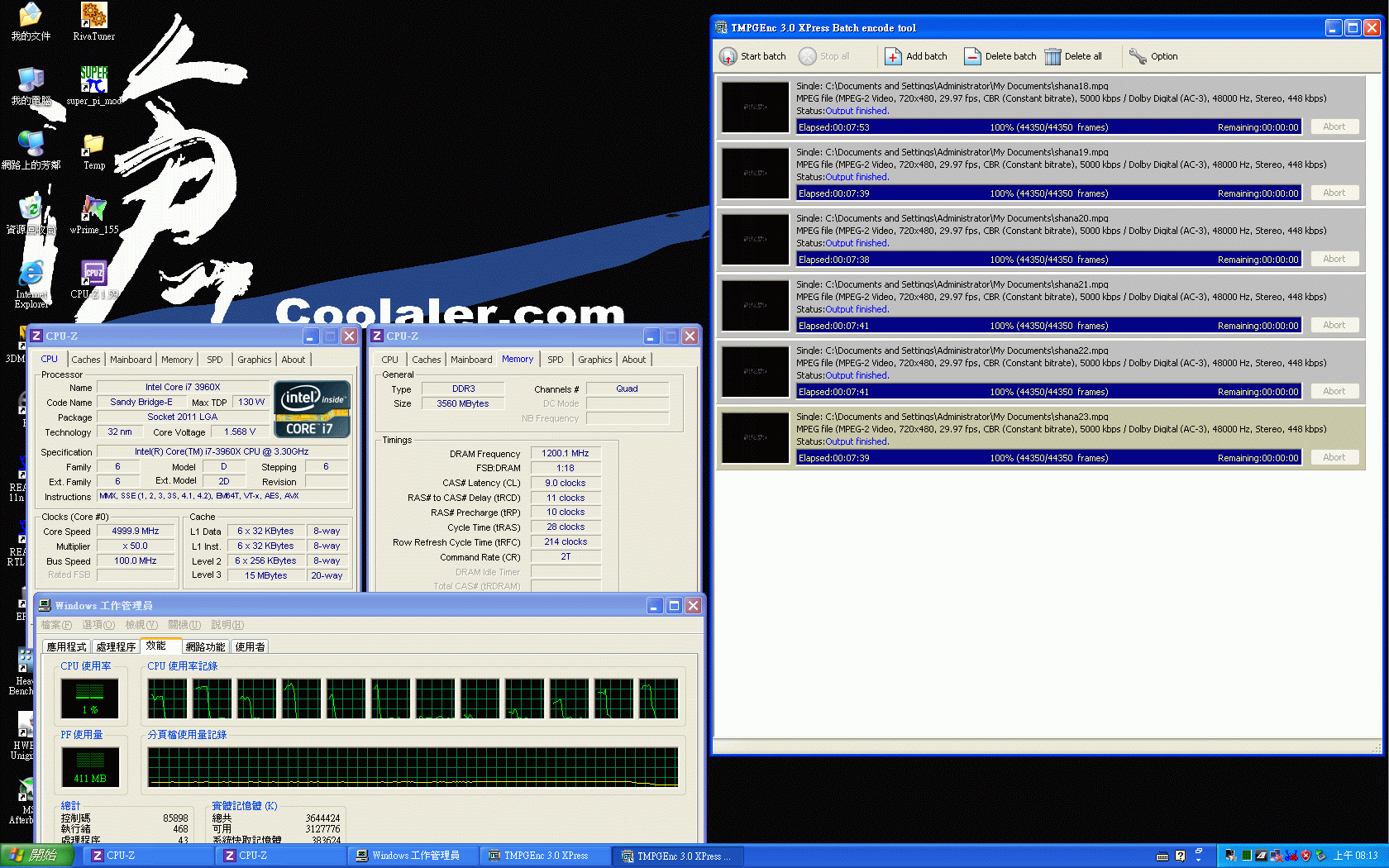This screenshot has width=1389, height=868.
Task: Click Multiplier value x 50.0
Action: 136,546
